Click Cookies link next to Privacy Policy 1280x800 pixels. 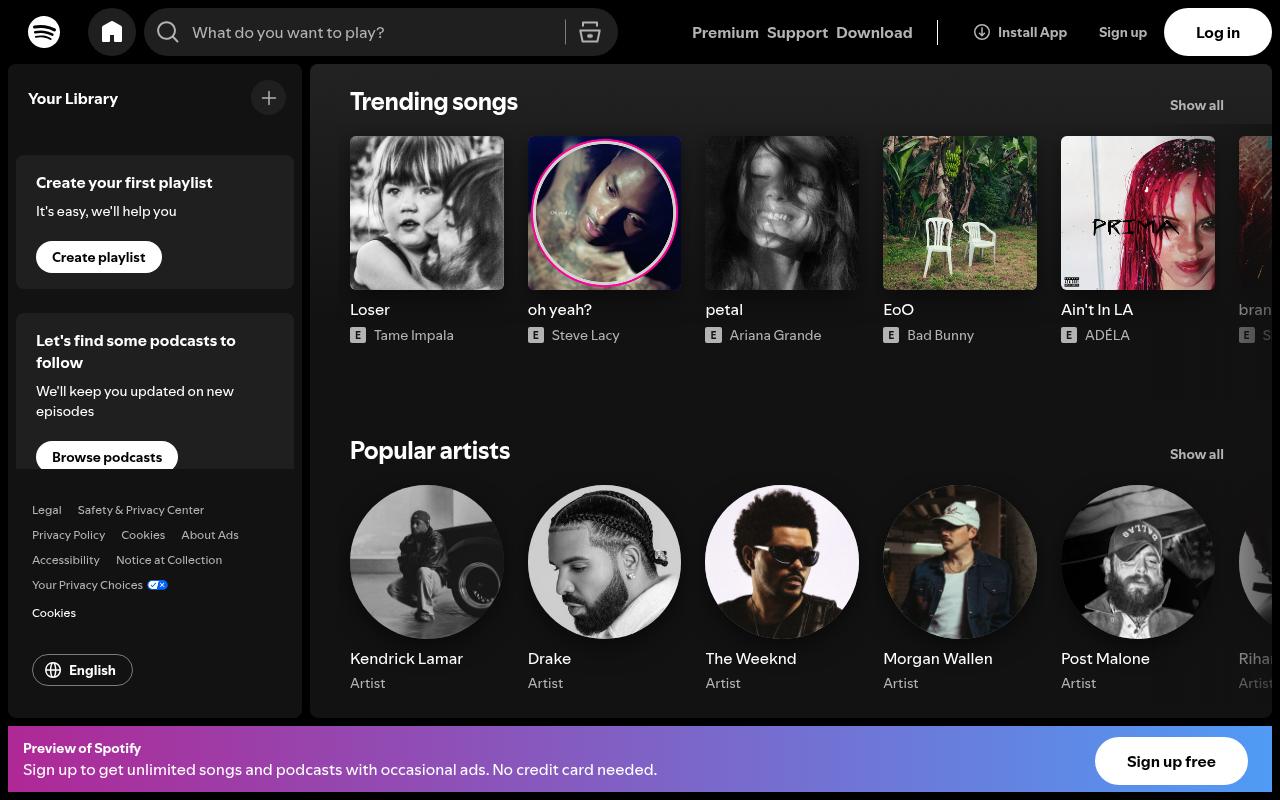(x=143, y=535)
